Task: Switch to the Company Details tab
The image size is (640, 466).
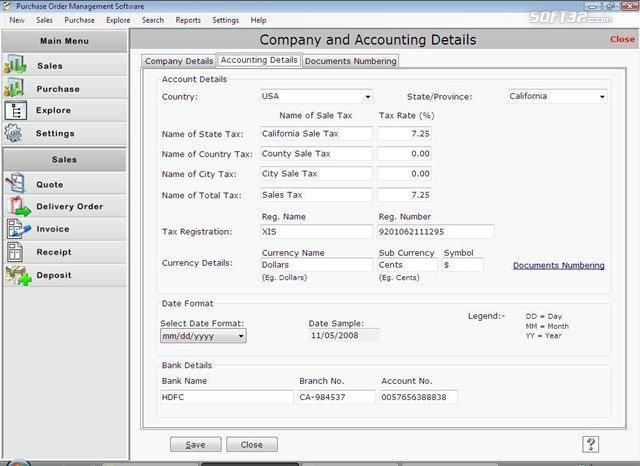Action: (179, 61)
